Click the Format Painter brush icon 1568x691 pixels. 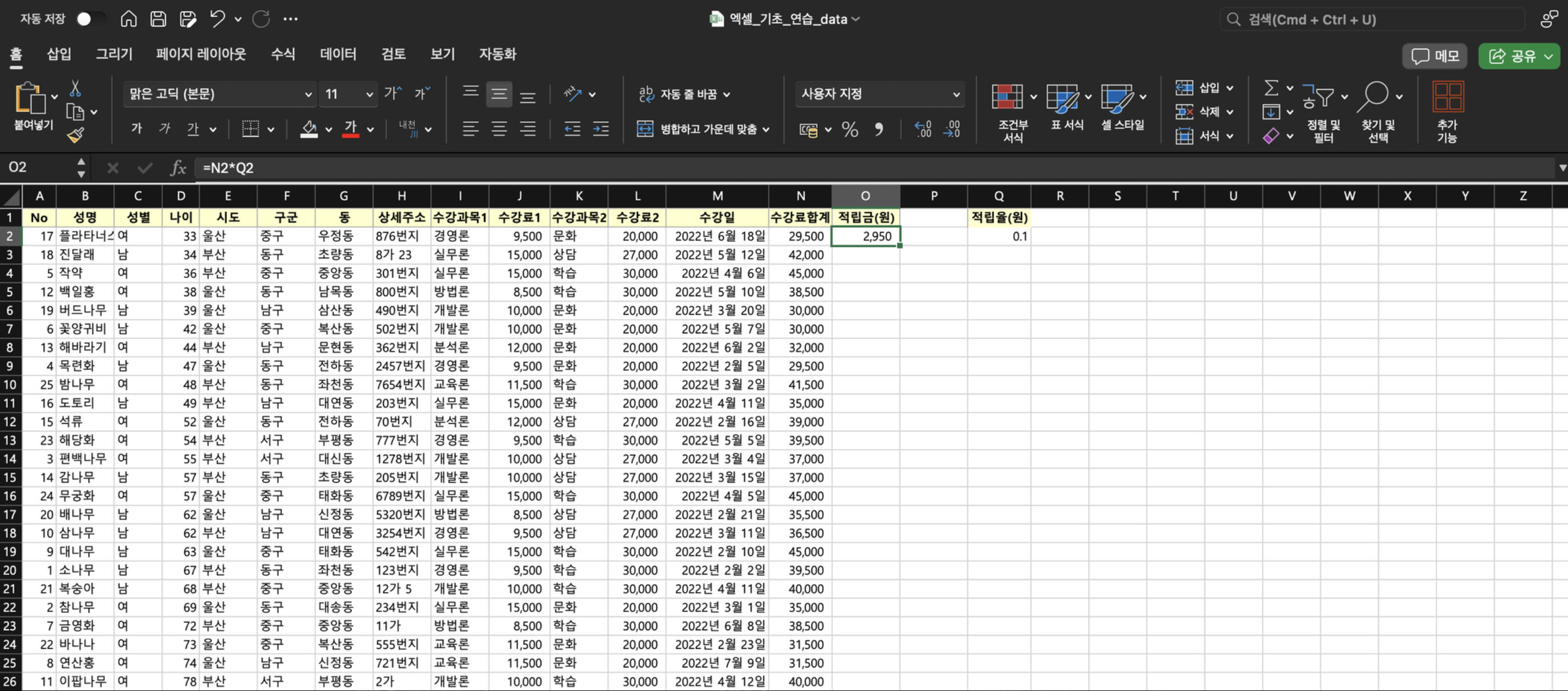click(x=76, y=135)
